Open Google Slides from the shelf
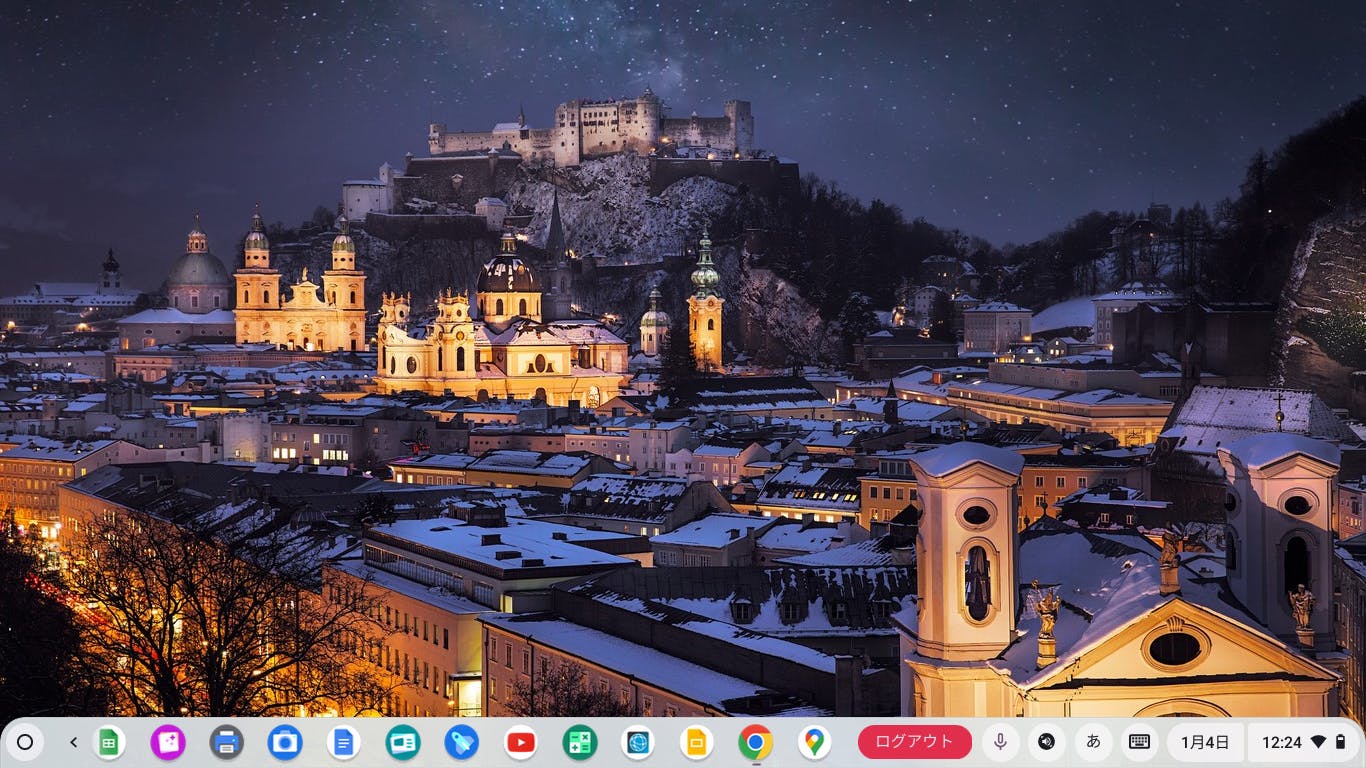Viewport: 1366px width, 768px height. pyautogui.click(x=696, y=742)
